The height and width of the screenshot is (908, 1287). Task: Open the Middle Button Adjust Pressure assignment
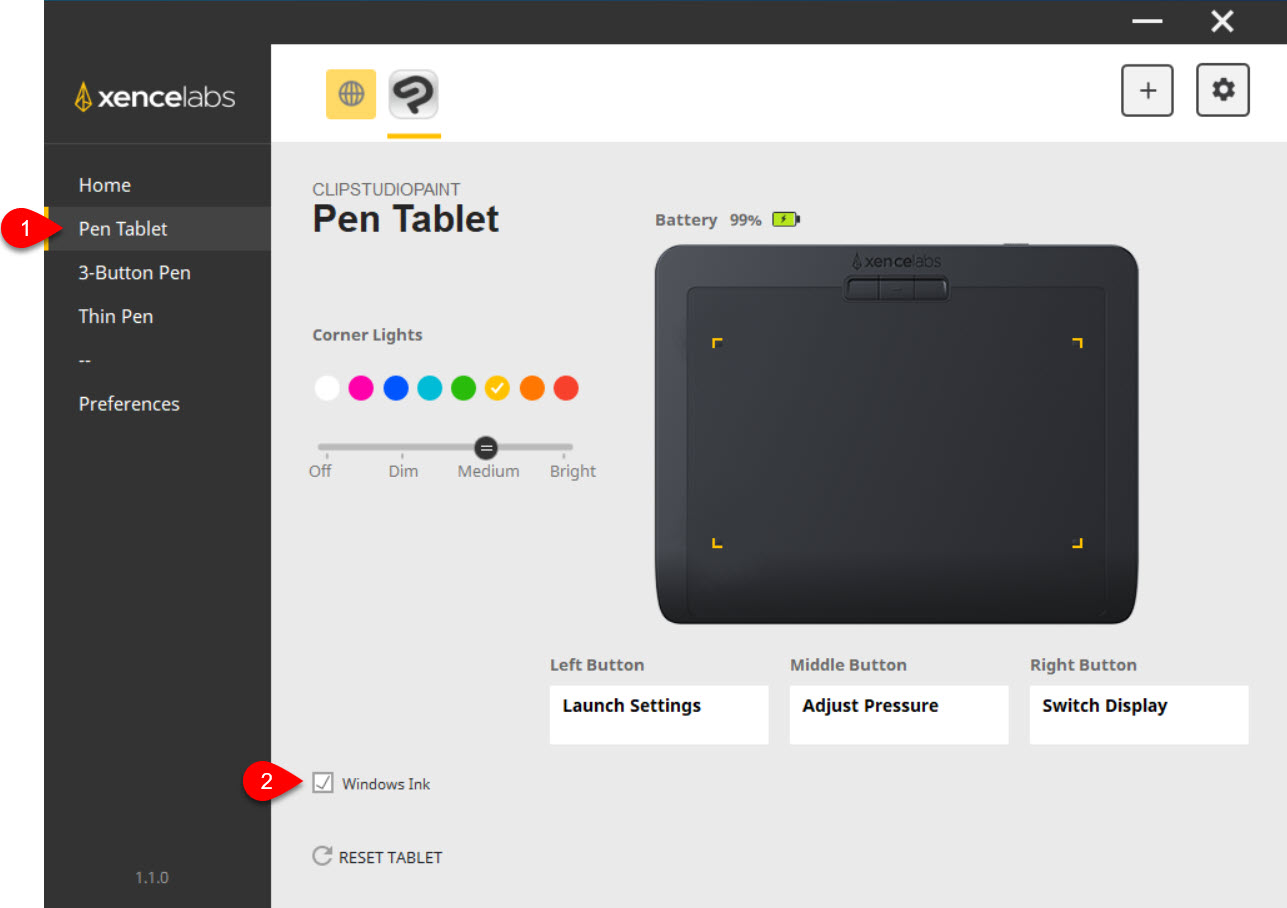(x=899, y=714)
